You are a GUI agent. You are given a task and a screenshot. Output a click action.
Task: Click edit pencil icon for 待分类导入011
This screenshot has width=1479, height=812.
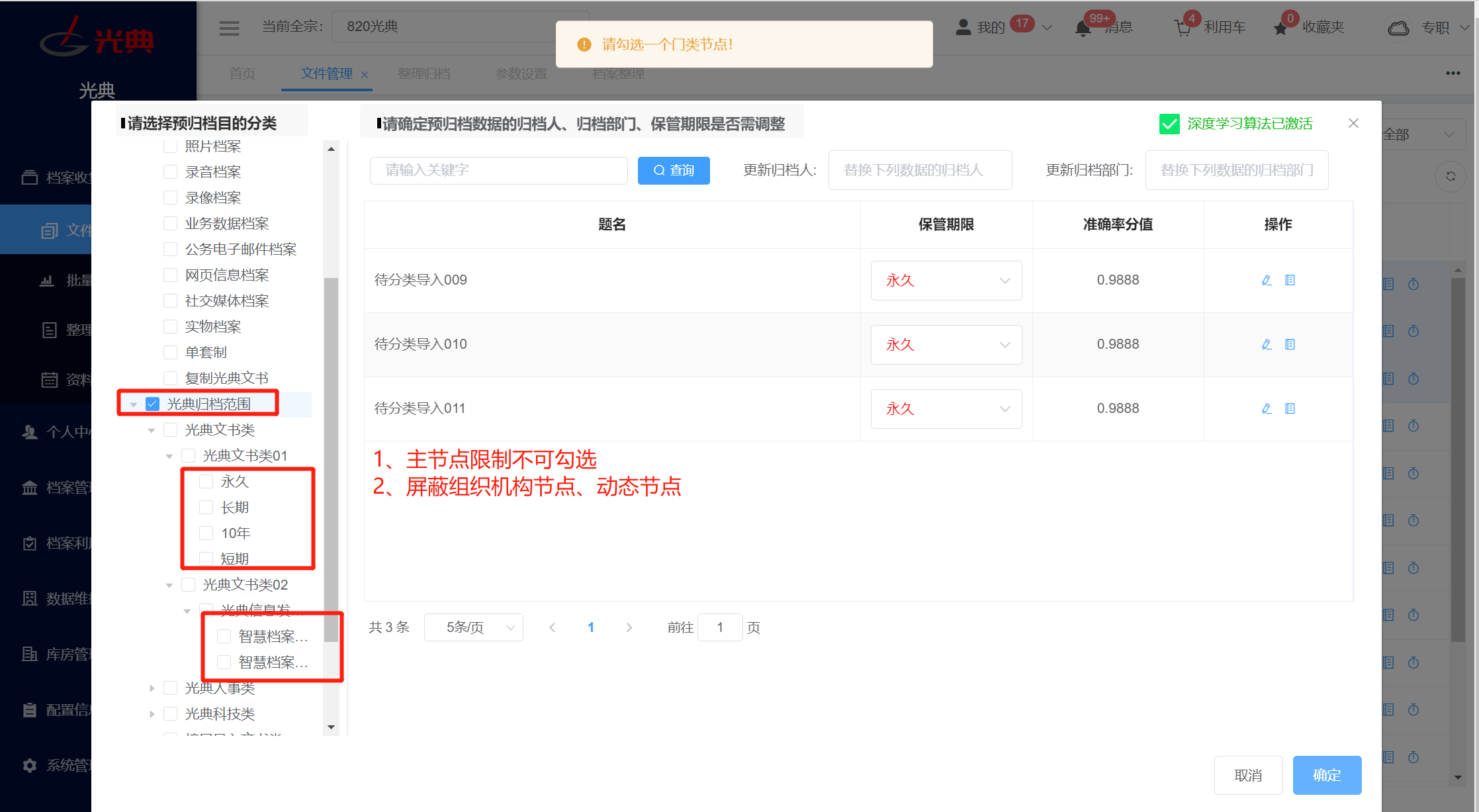[1267, 408]
